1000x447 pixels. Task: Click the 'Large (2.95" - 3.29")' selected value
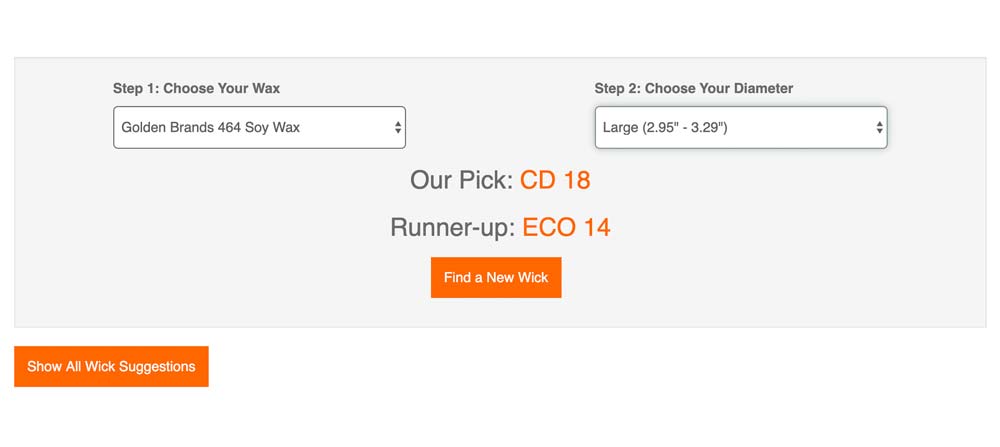(665, 128)
